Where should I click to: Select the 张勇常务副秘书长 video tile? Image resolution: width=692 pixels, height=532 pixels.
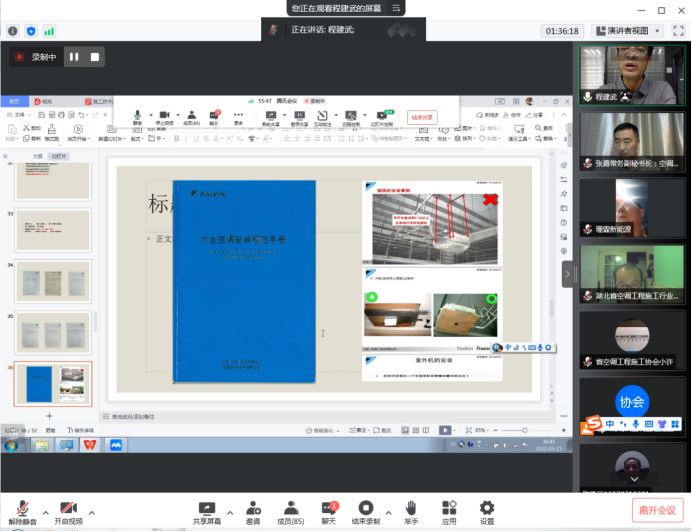[x=632, y=141]
